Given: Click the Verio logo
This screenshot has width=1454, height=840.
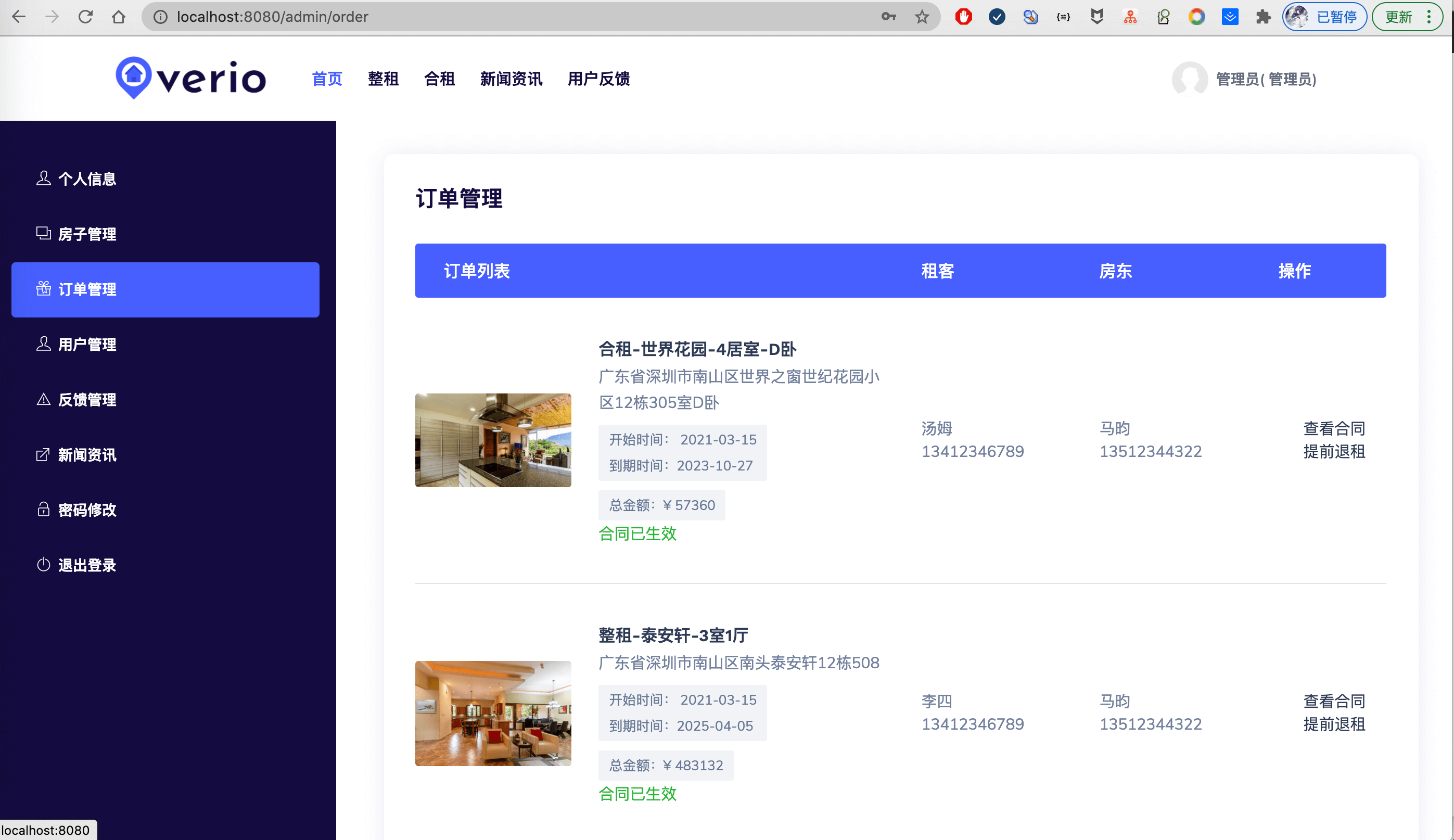Looking at the screenshot, I should (190, 78).
